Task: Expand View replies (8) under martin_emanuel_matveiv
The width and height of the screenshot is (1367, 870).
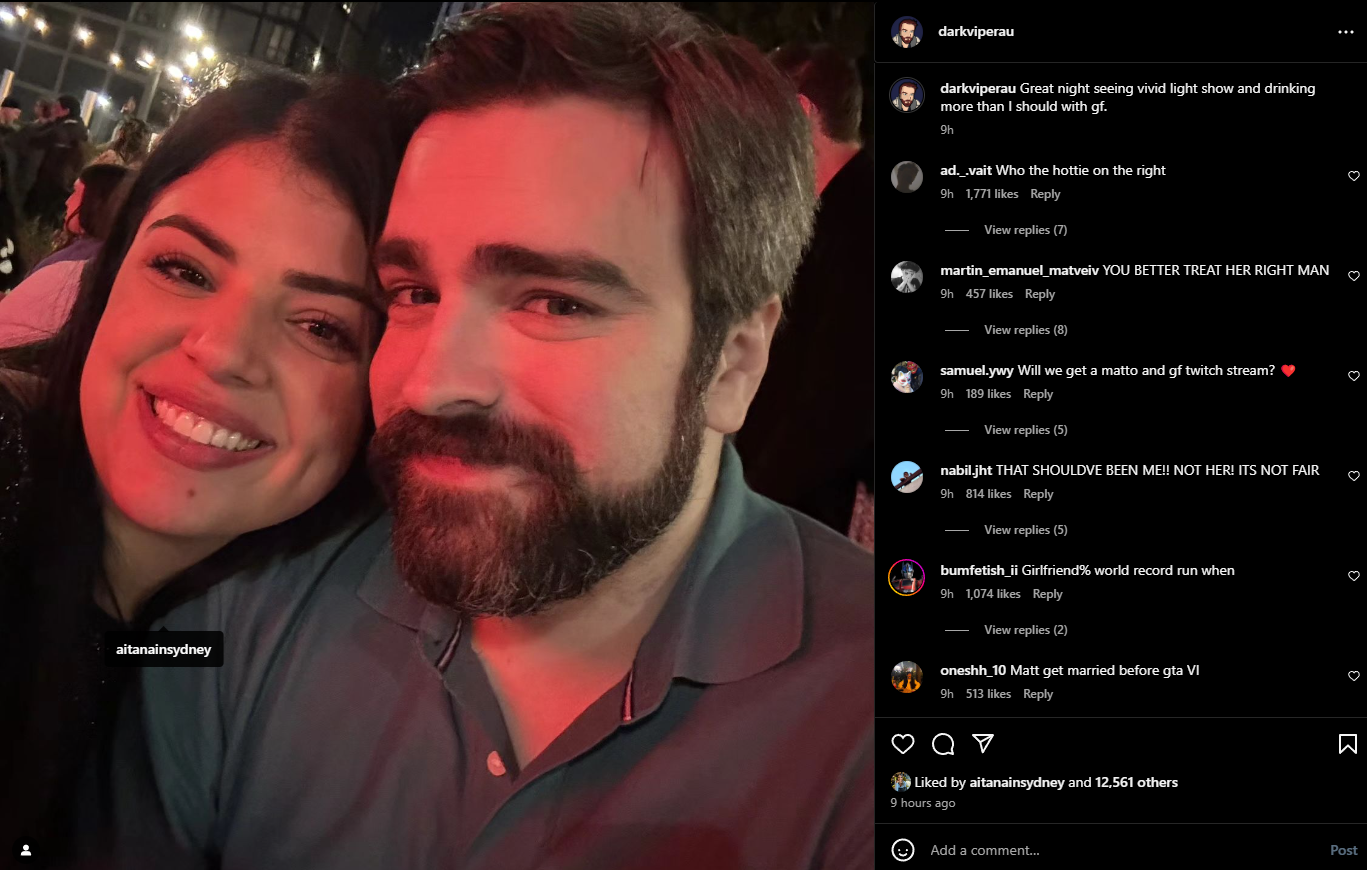Action: click(1025, 330)
